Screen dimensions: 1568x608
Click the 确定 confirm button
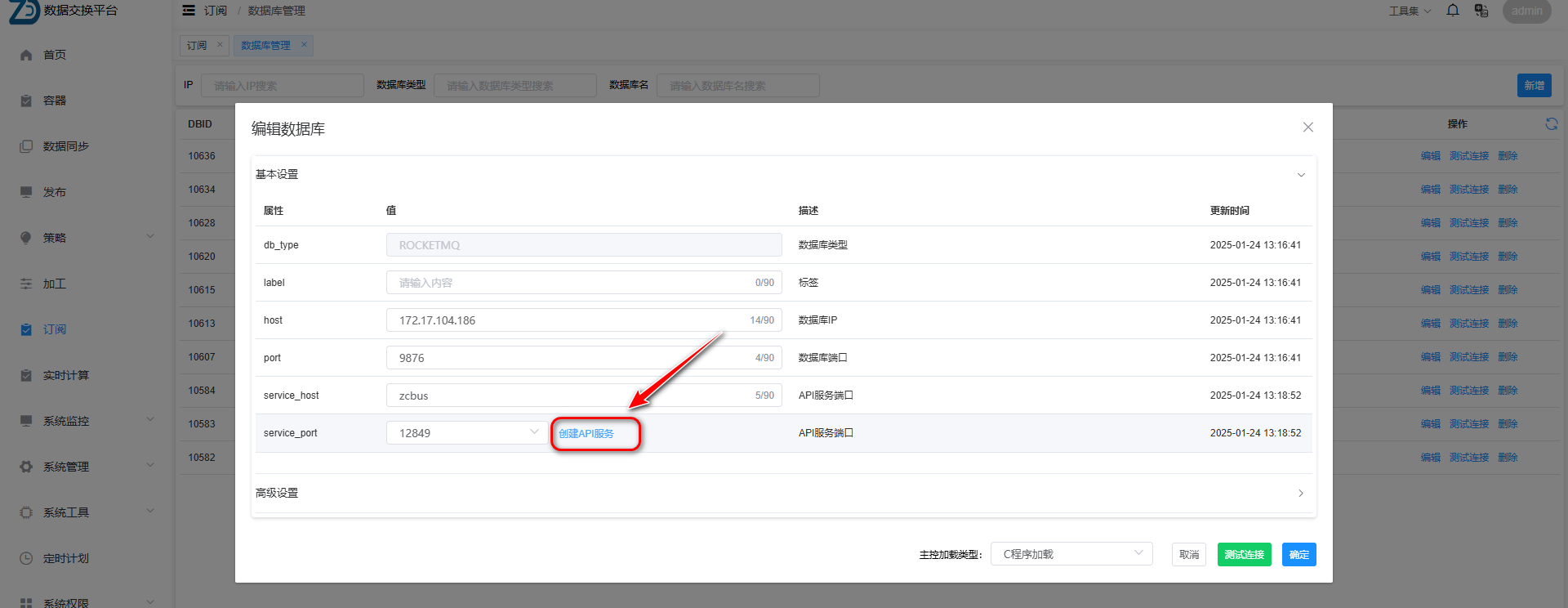point(1298,555)
